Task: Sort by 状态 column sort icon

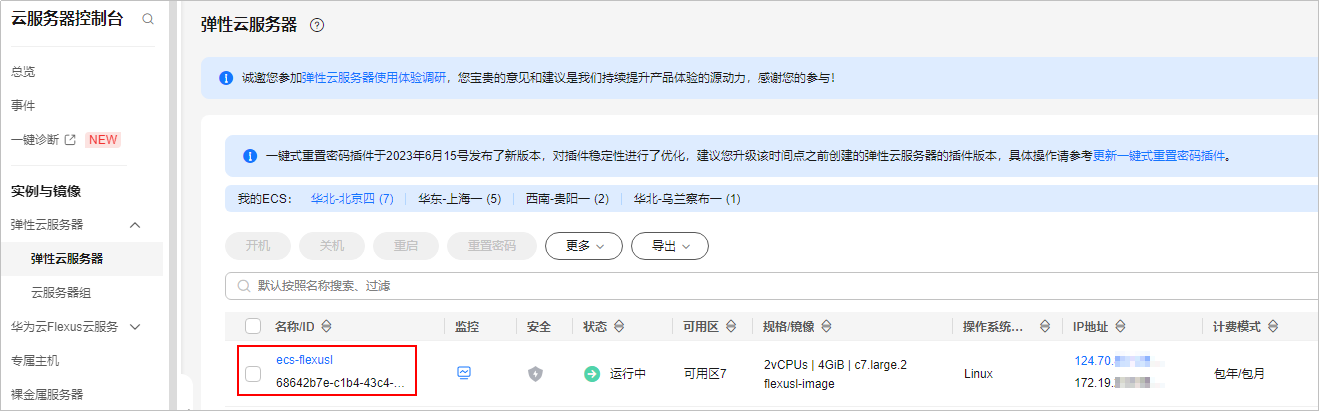Action: (x=619, y=326)
